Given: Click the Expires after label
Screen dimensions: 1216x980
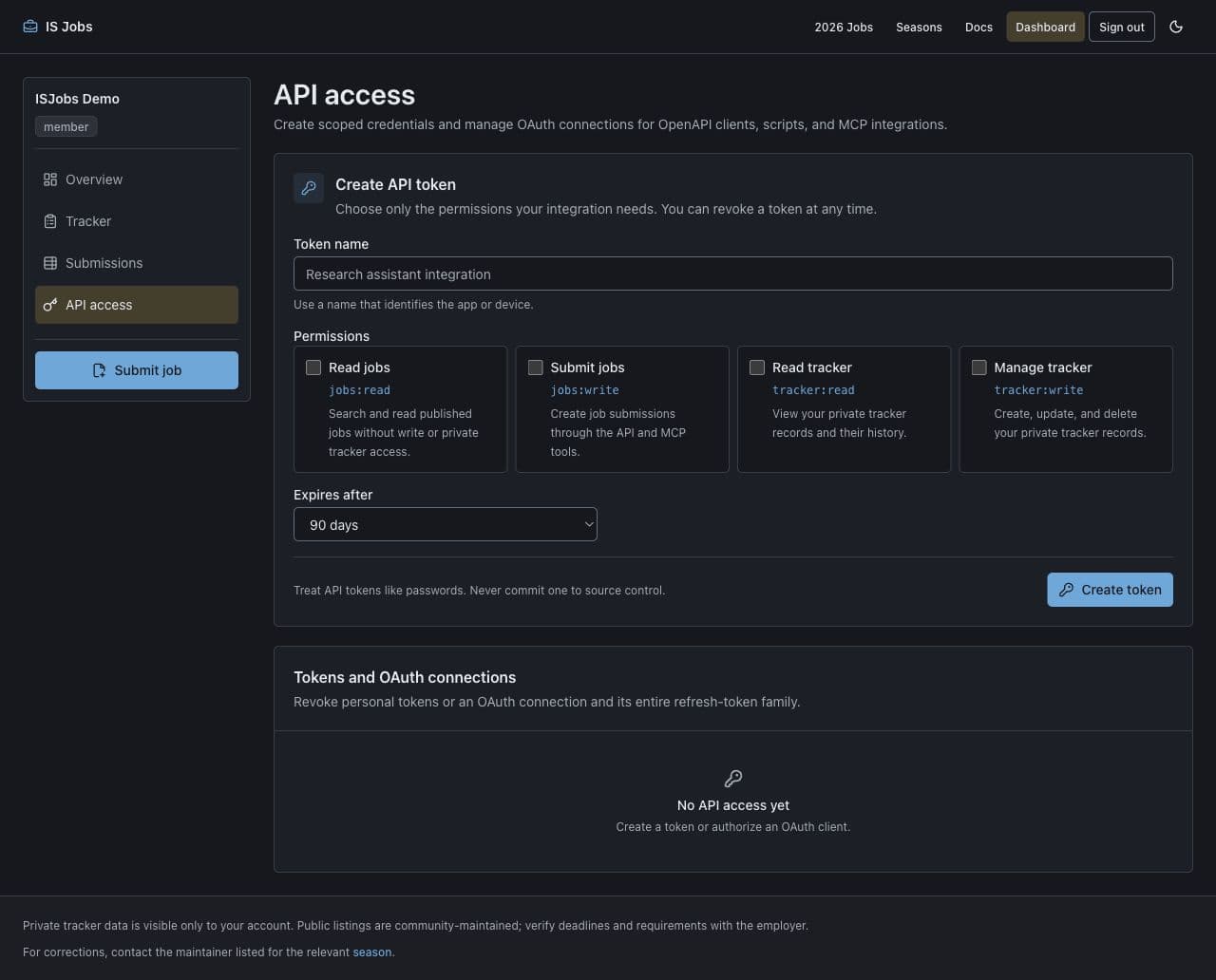Looking at the screenshot, I should tap(332, 495).
